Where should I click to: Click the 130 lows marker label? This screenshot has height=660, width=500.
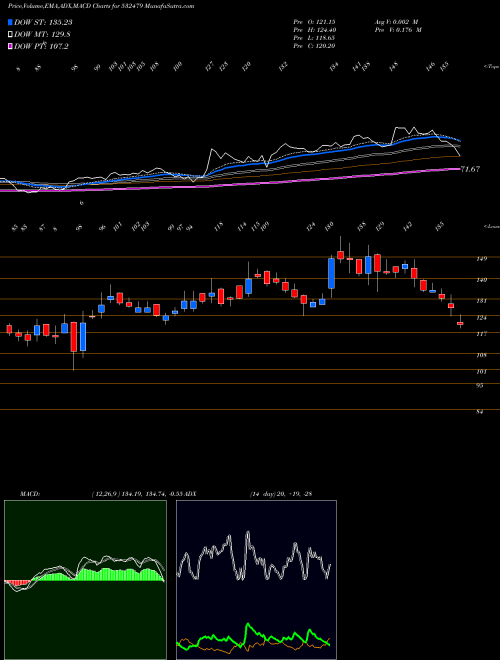[330, 226]
